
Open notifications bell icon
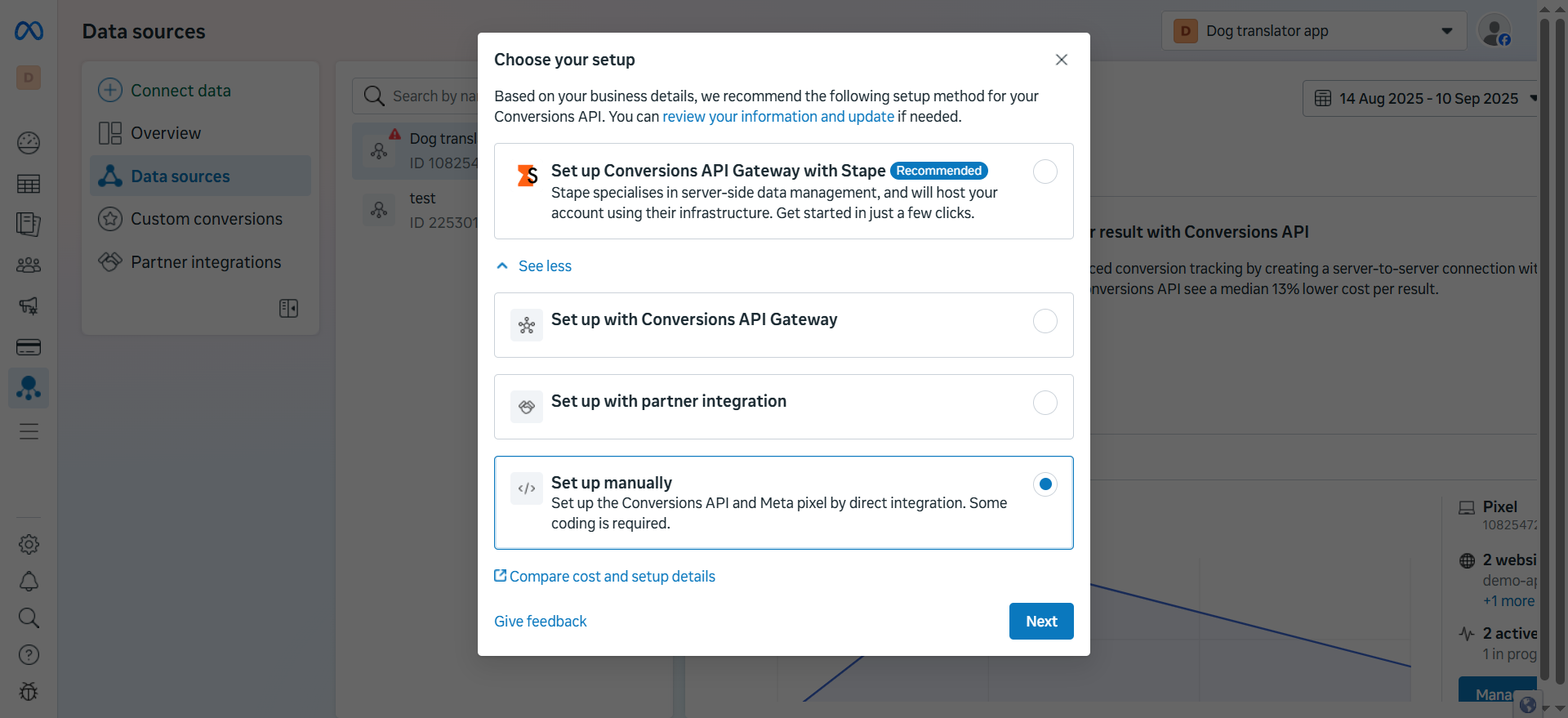(29, 582)
